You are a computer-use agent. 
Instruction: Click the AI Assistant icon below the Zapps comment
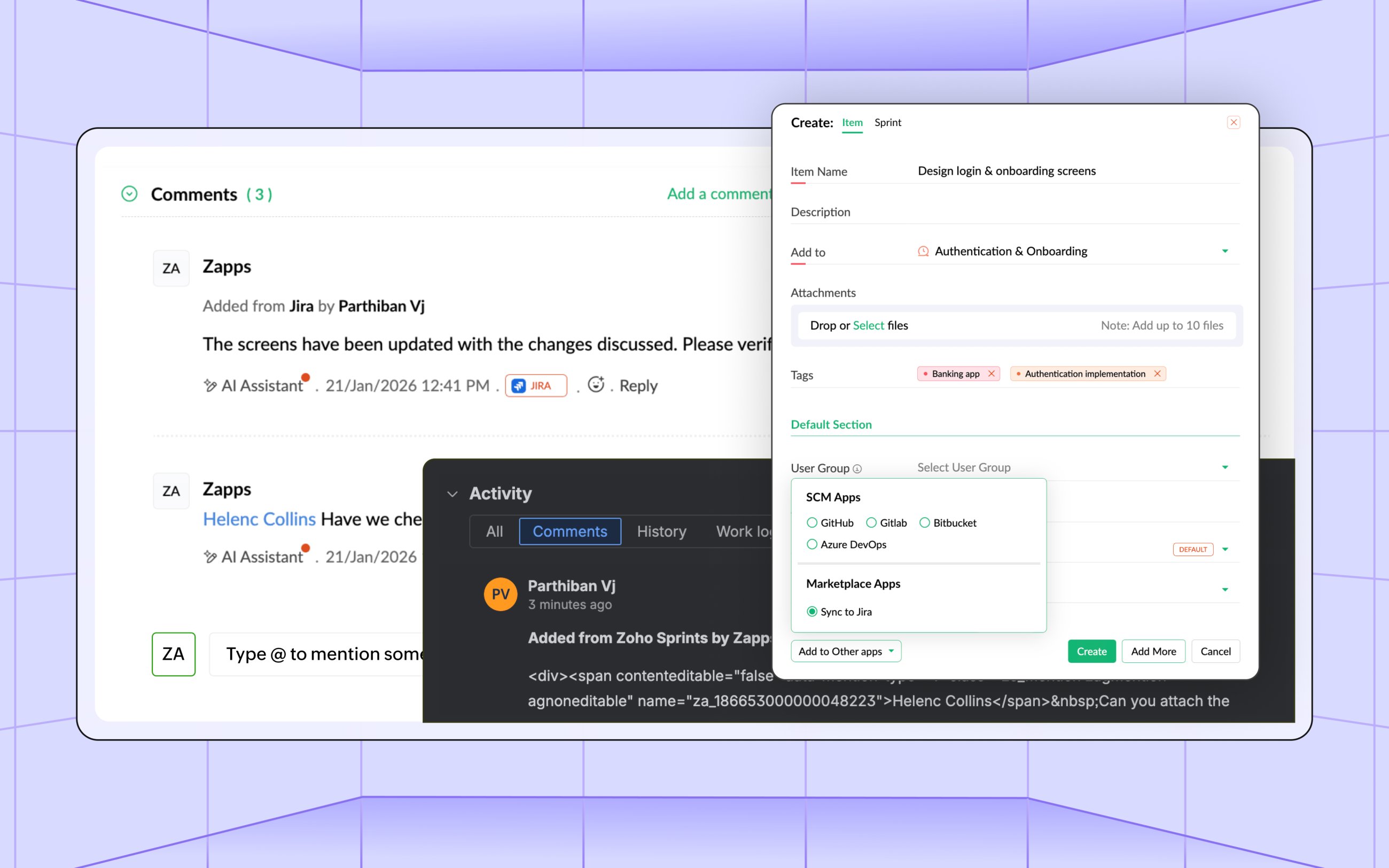click(x=210, y=385)
